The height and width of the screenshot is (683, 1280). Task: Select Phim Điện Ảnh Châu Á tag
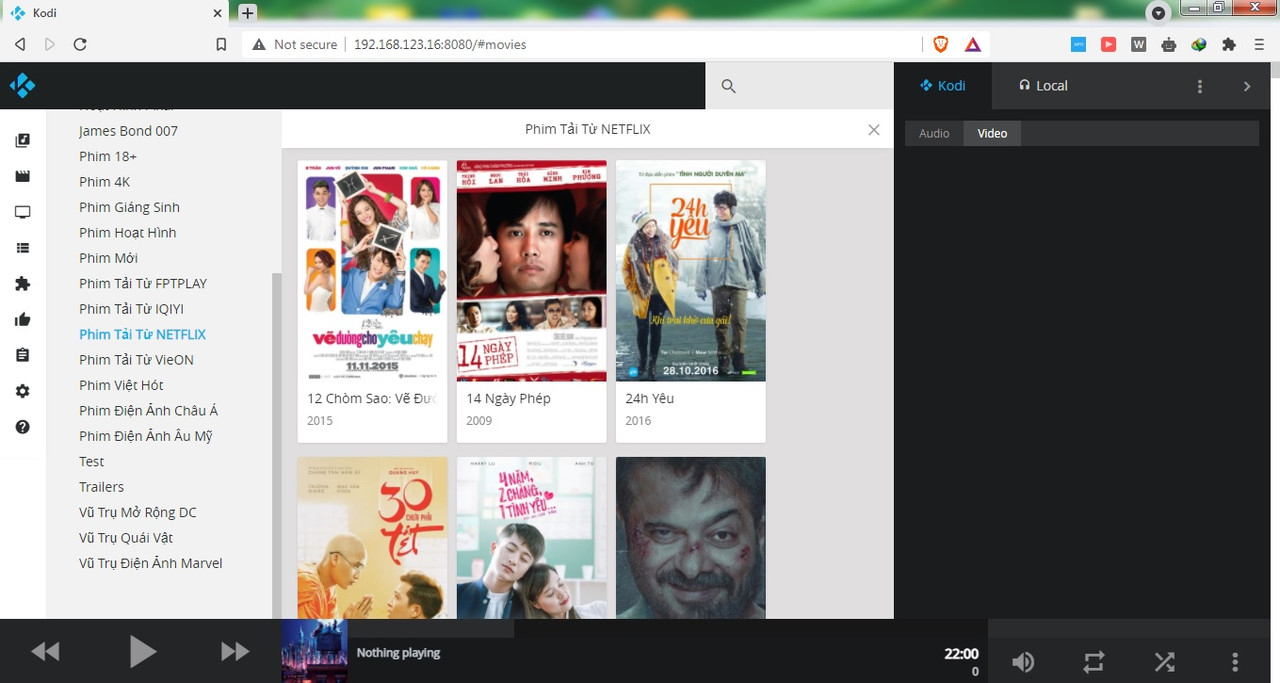point(149,411)
